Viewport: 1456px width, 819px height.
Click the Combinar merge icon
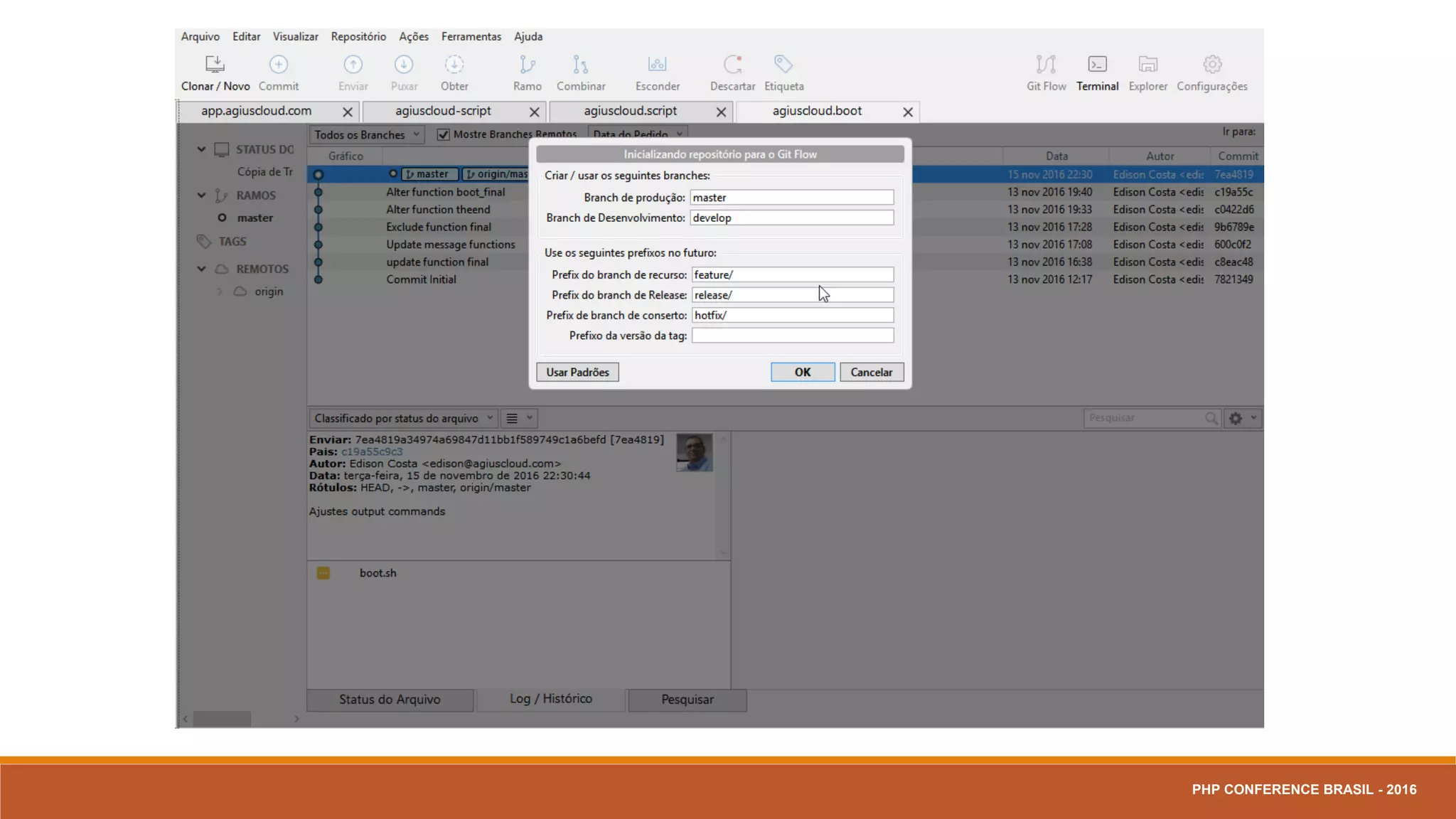(x=581, y=65)
